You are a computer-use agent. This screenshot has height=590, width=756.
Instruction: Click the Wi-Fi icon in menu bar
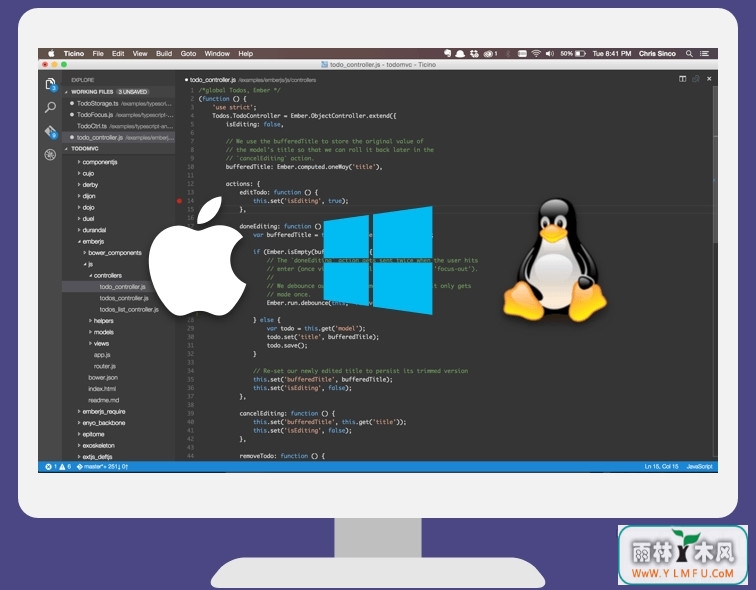(x=536, y=54)
